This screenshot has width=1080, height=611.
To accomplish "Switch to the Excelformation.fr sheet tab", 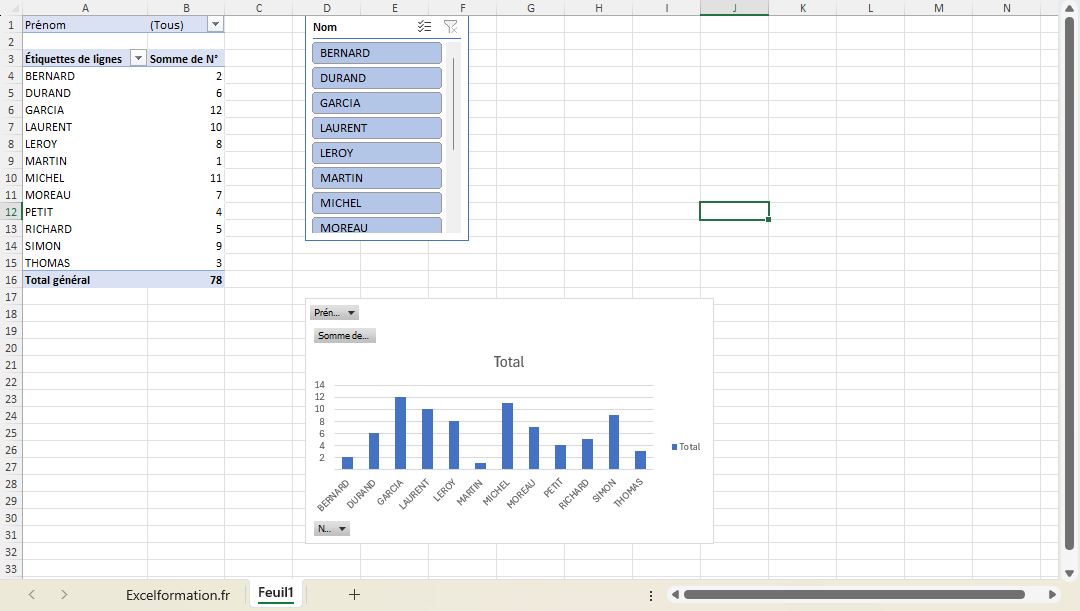I will coord(178,593).
